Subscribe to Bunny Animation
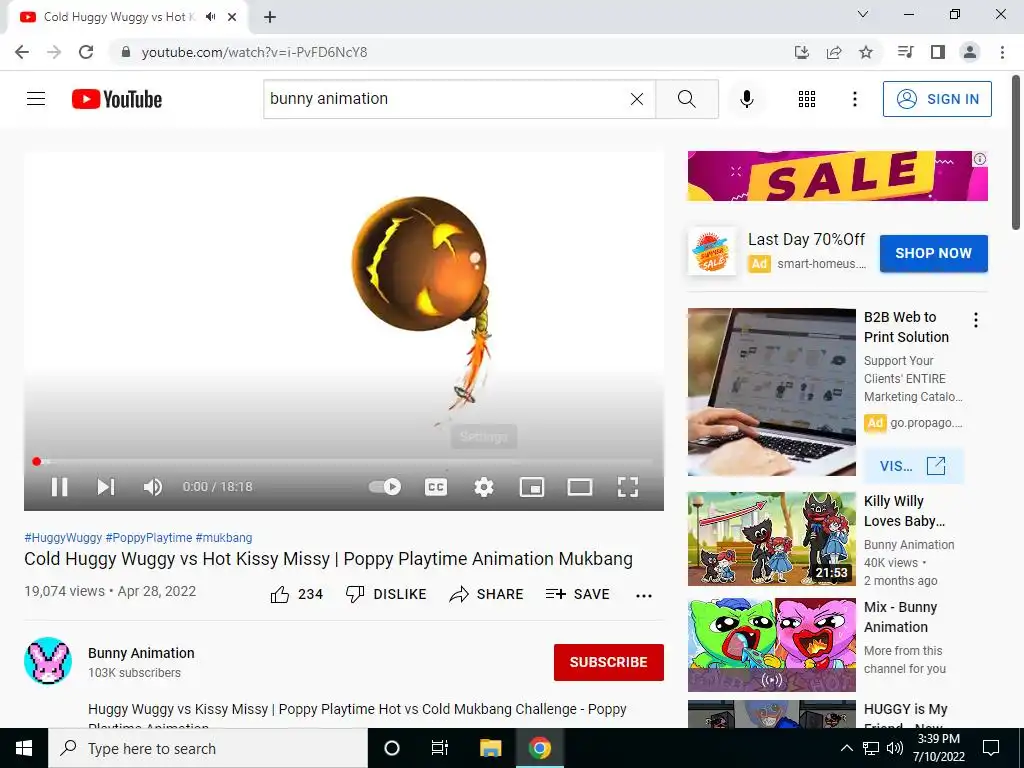This screenshot has width=1024, height=768. tap(609, 662)
